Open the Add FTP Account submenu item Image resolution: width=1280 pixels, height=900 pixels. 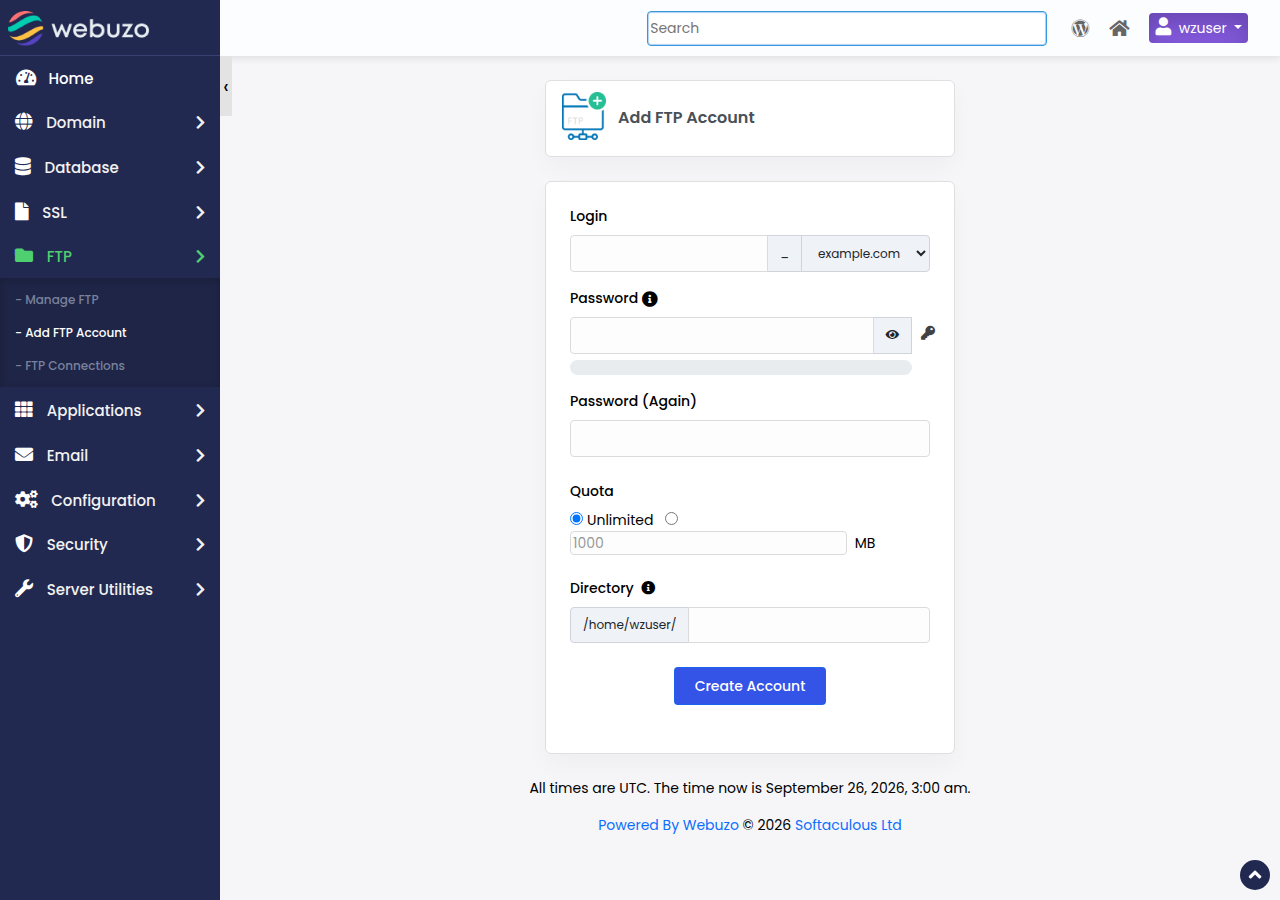click(x=71, y=333)
